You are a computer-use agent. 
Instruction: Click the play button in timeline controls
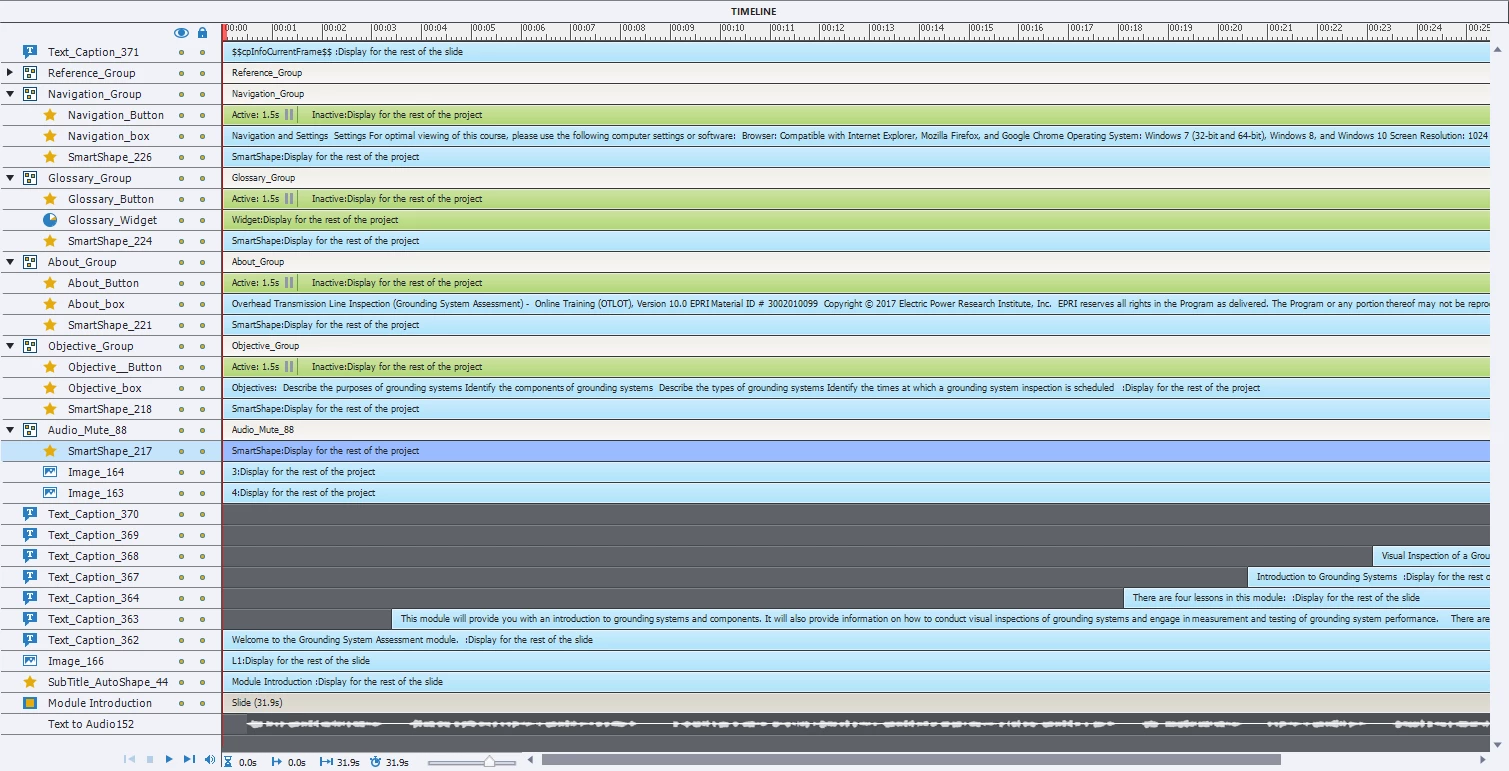pos(169,760)
